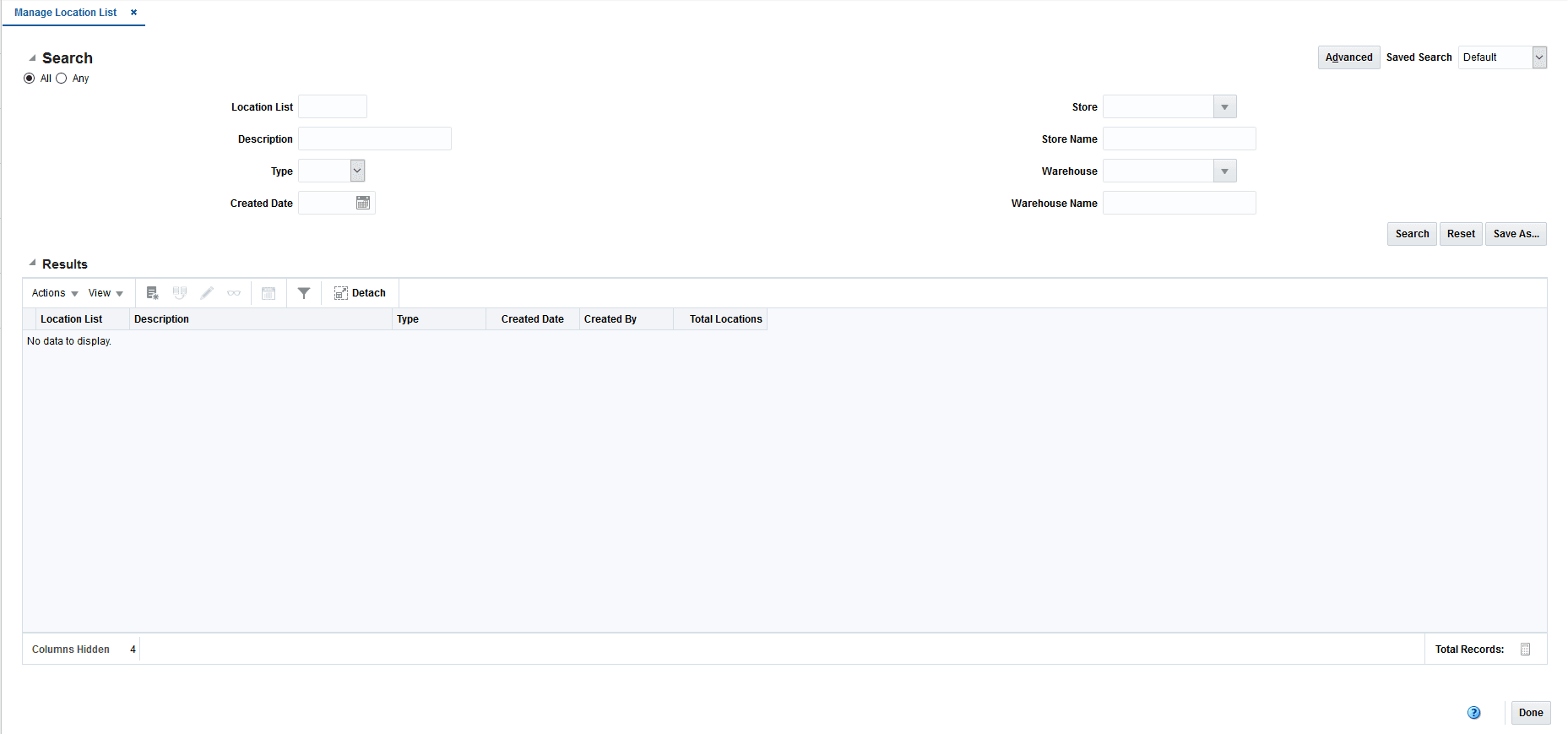Viewport: 1568px width, 734px height.
Task: Open the Actions menu
Action: coord(55,293)
